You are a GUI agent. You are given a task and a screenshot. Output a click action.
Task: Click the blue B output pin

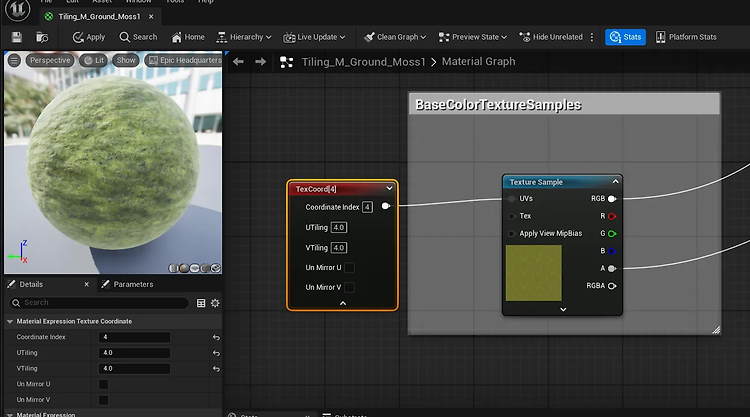tap(612, 251)
